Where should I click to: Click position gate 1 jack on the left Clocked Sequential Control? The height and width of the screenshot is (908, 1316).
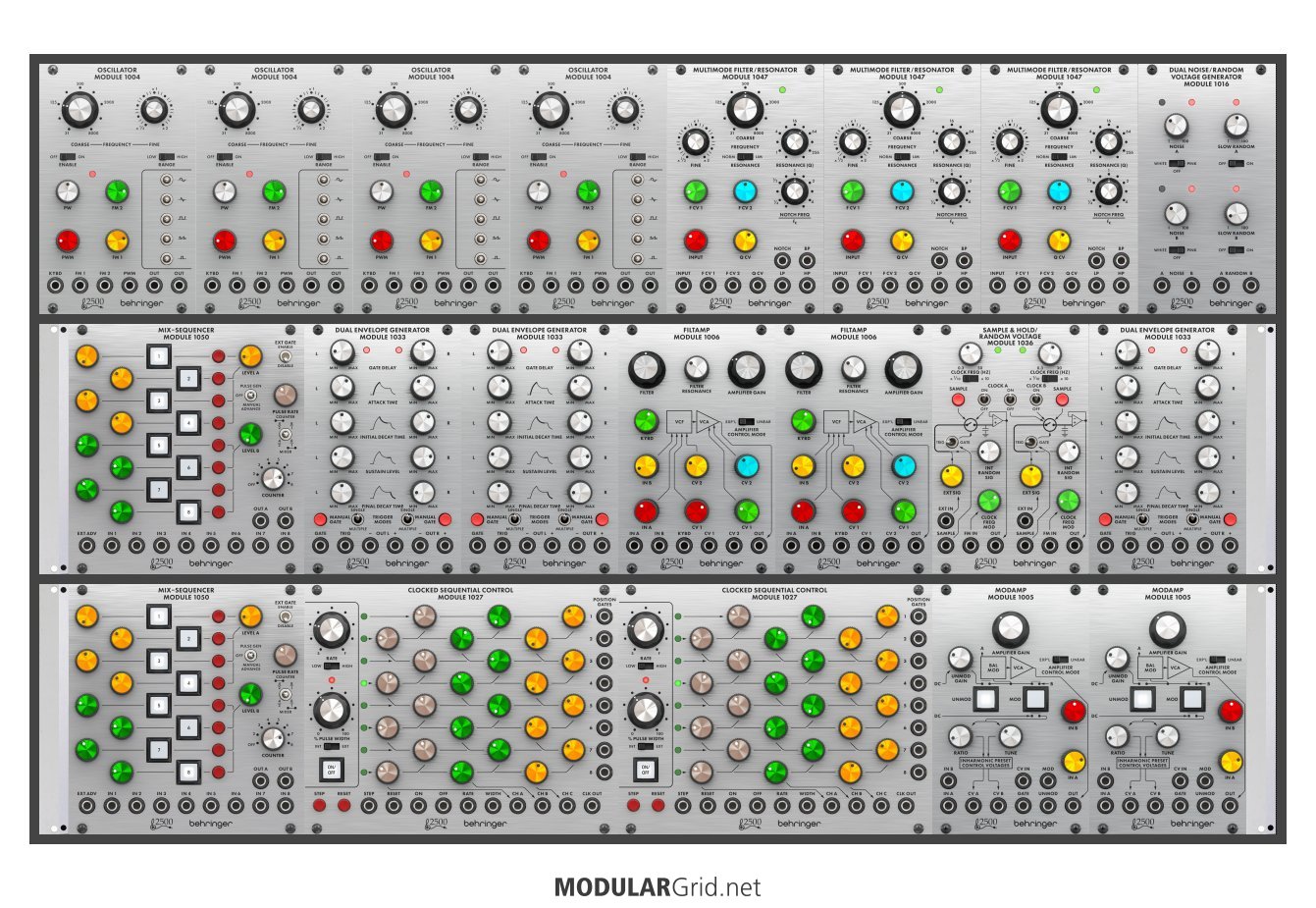pyautogui.click(x=605, y=617)
